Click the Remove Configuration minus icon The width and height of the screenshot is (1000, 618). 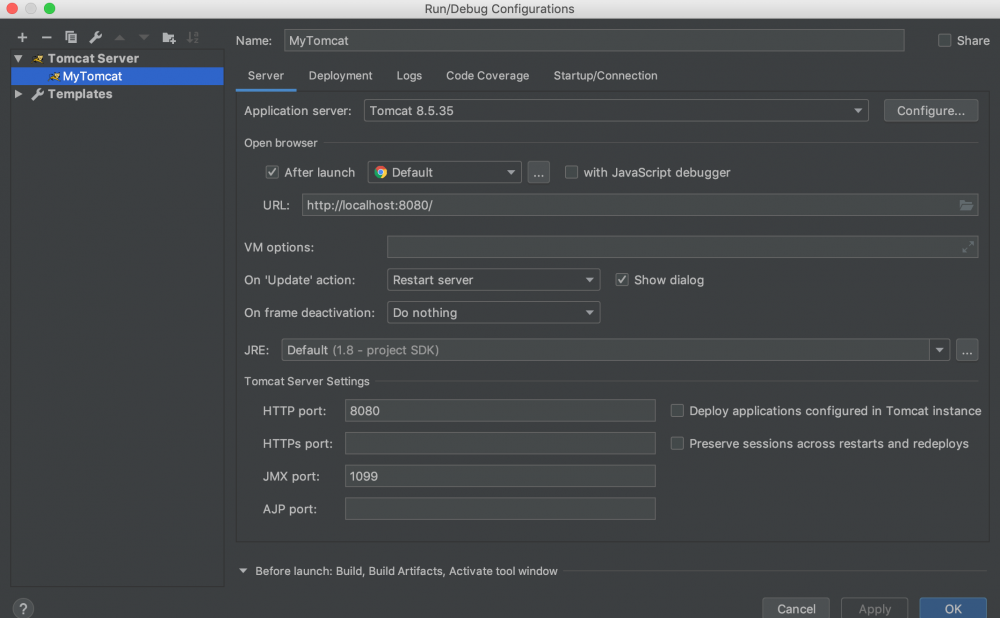pyautogui.click(x=46, y=37)
